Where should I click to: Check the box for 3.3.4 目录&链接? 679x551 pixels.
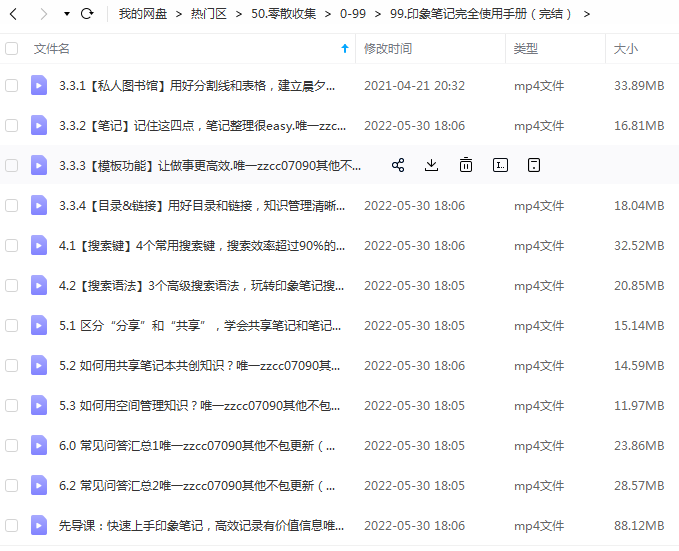(12, 205)
